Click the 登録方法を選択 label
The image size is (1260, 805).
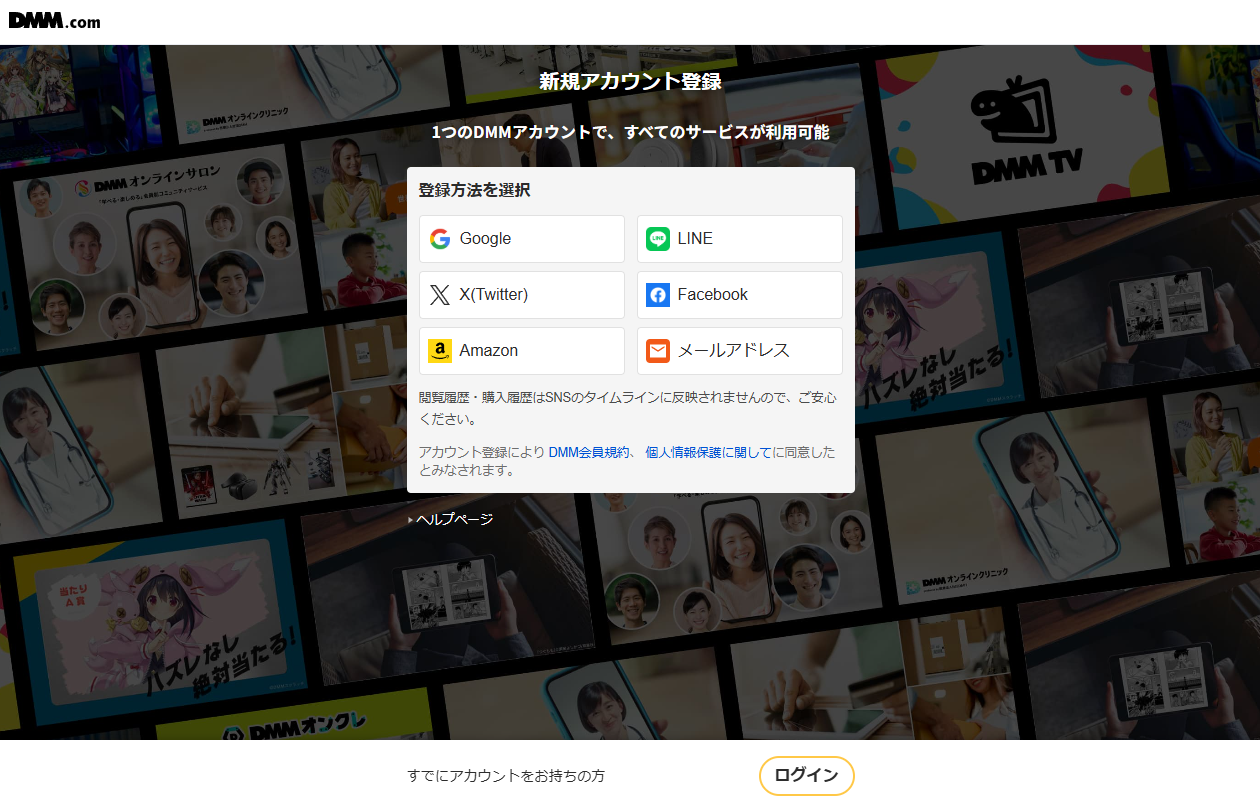474,190
